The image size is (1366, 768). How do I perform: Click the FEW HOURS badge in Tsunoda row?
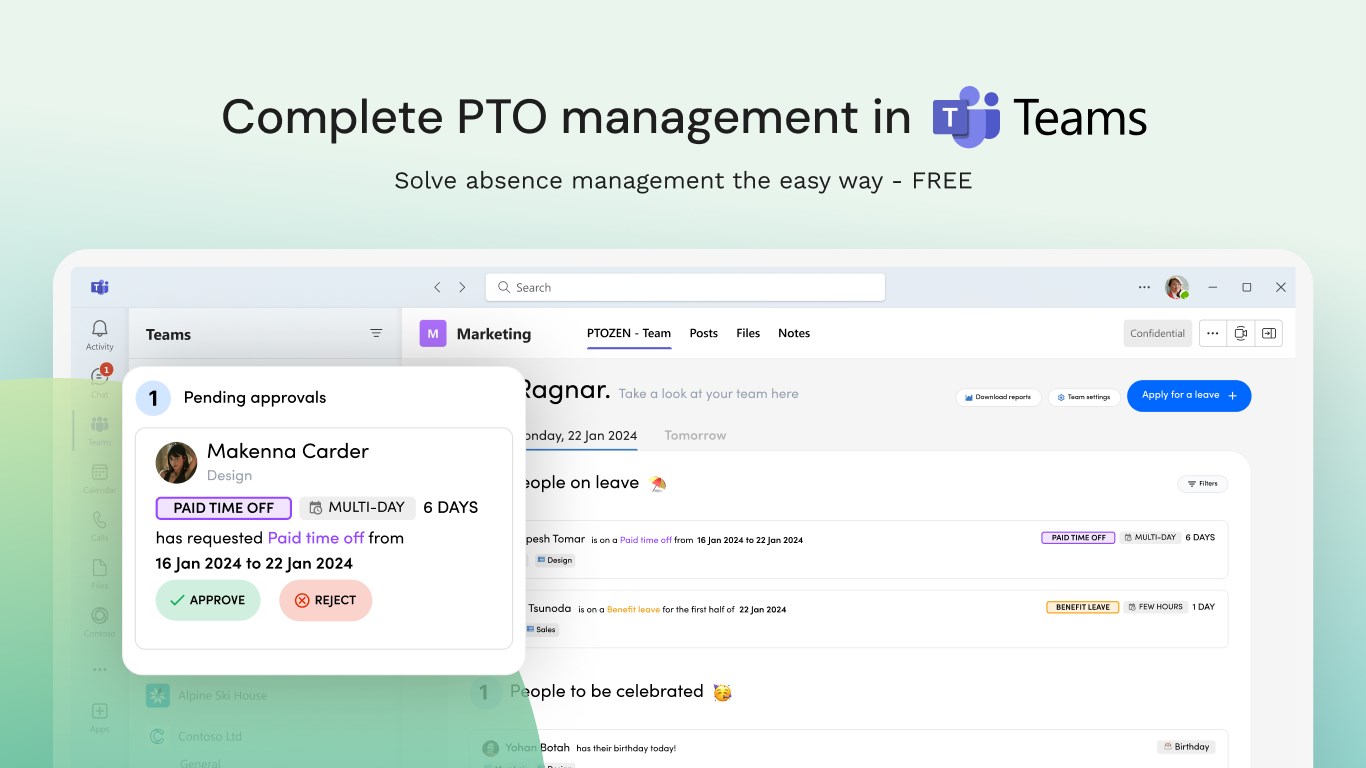[x=1155, y=607]
